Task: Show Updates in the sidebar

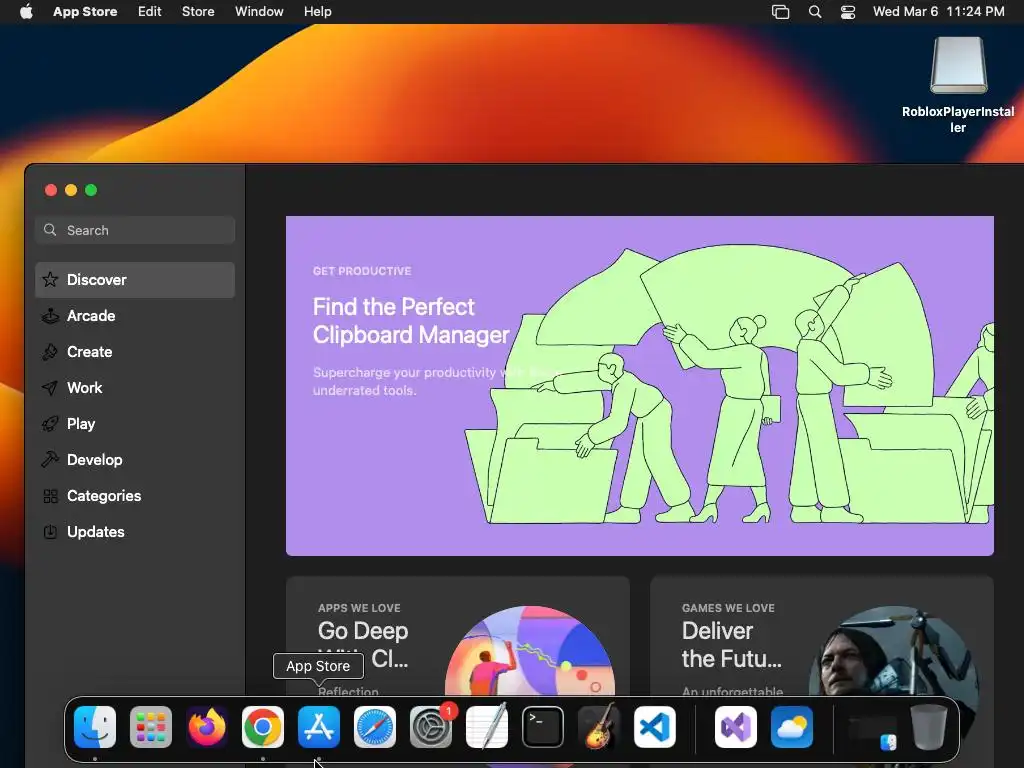Action: (135, 532)
